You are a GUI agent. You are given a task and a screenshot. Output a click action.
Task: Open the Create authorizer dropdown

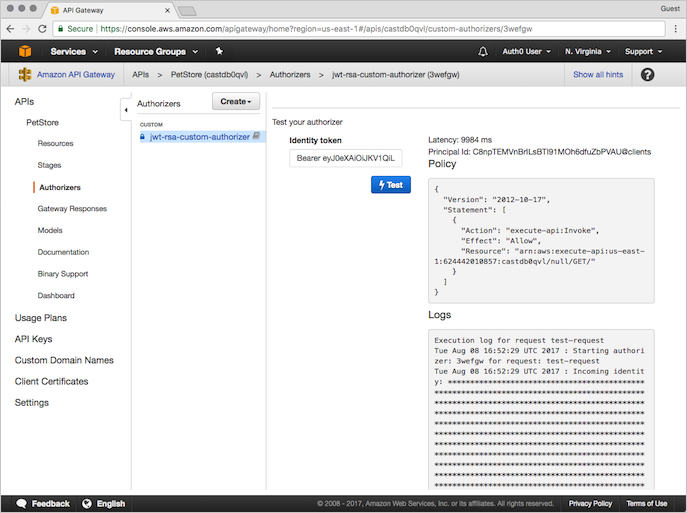click(236, 101)
